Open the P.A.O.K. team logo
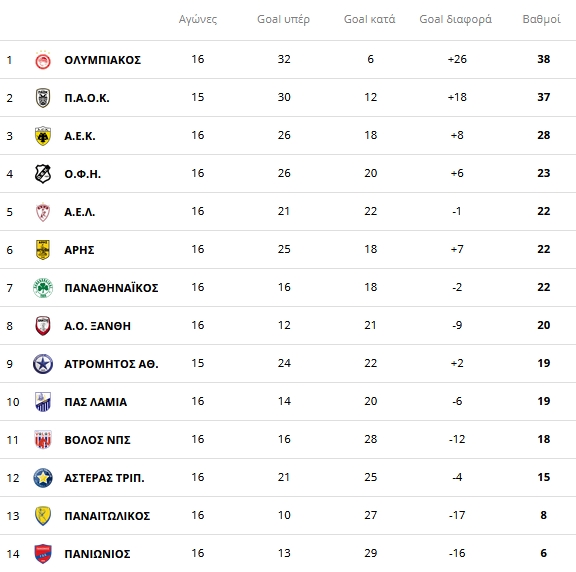This screenshot has height=572, width=576. pyautogui.click(x=43, y=98)
